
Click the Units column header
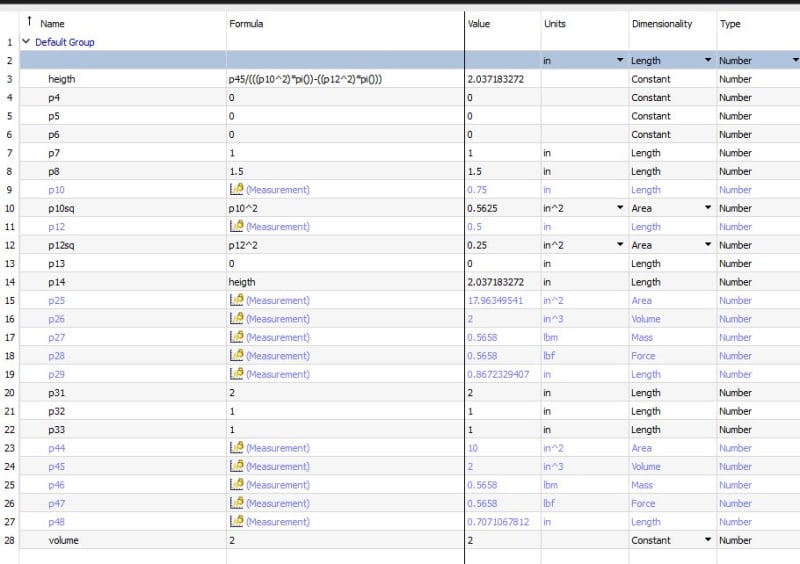(x=555, y=23)
